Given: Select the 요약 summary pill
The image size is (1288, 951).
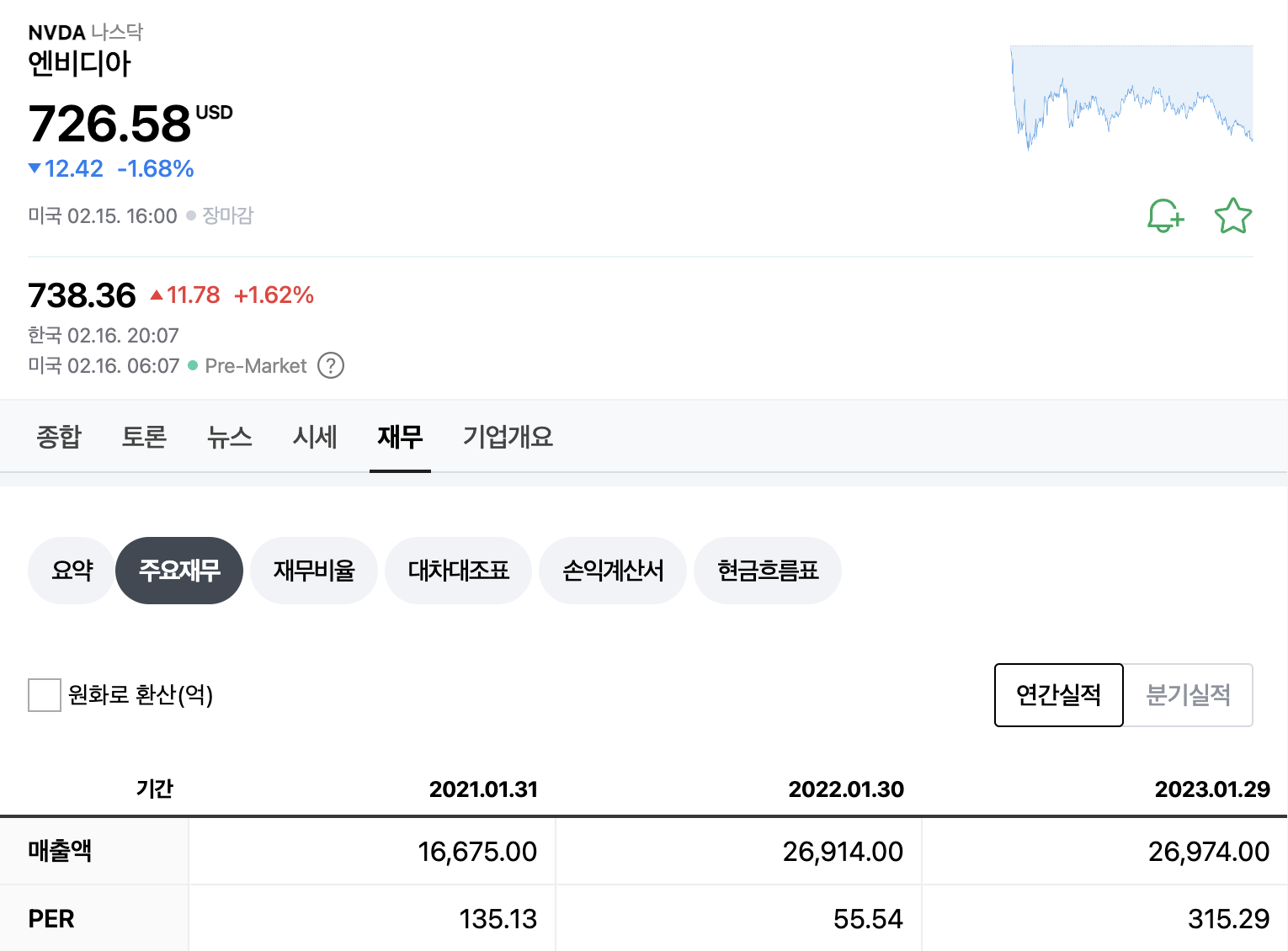Looking at the screenshot, I should (72, 571).
